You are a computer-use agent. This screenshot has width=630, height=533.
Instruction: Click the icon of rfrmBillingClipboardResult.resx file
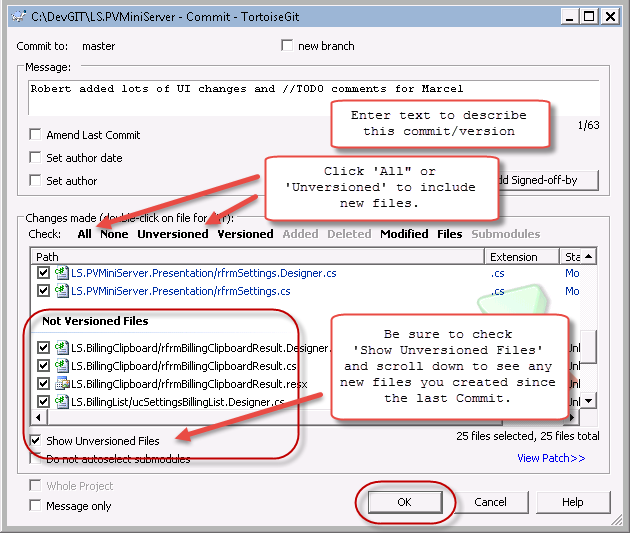(62, 384)
